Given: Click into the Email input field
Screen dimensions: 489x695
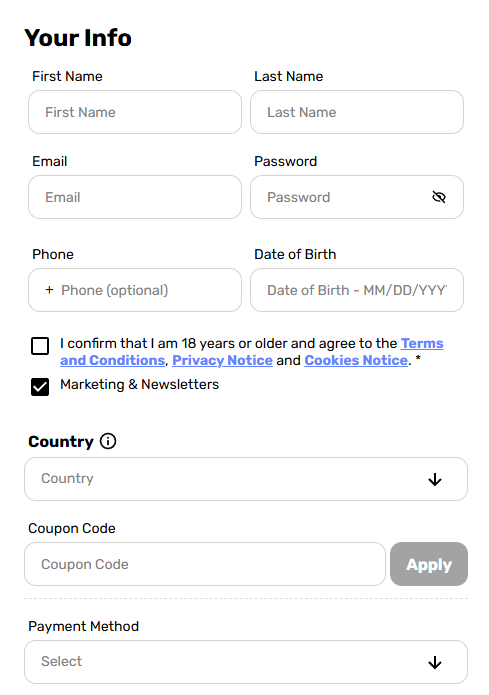Looking at the screenshot, I should pos(135,197).
